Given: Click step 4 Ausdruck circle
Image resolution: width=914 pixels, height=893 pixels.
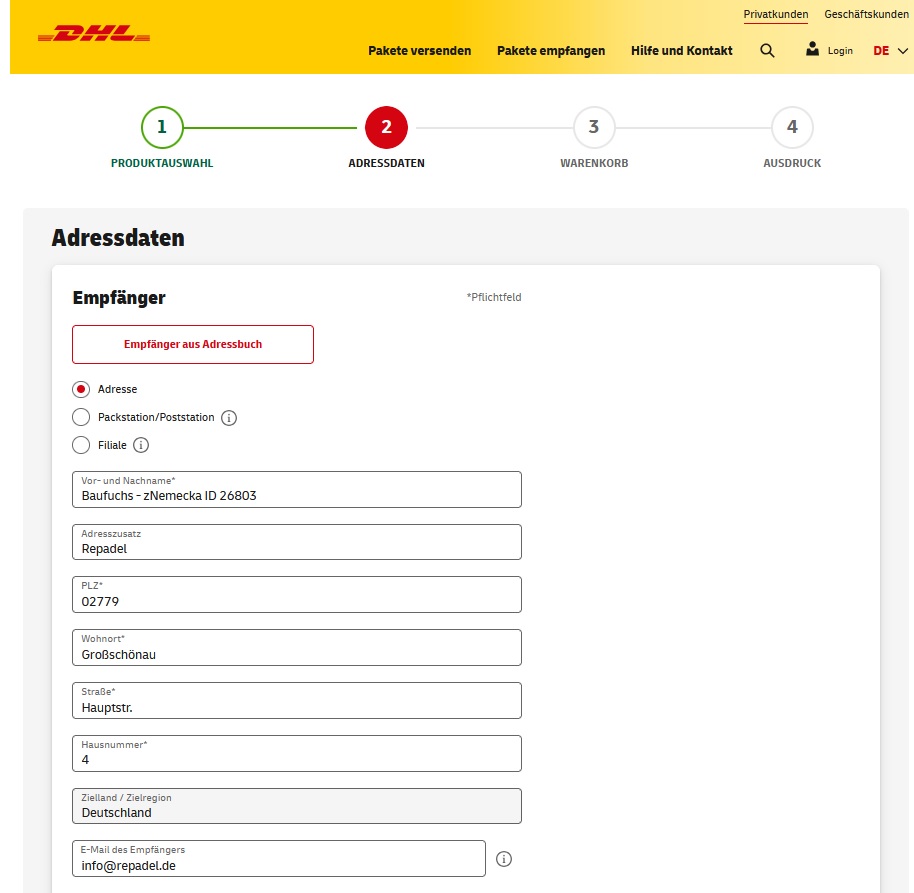Looking at the screenshot, I should coord(792,127).
